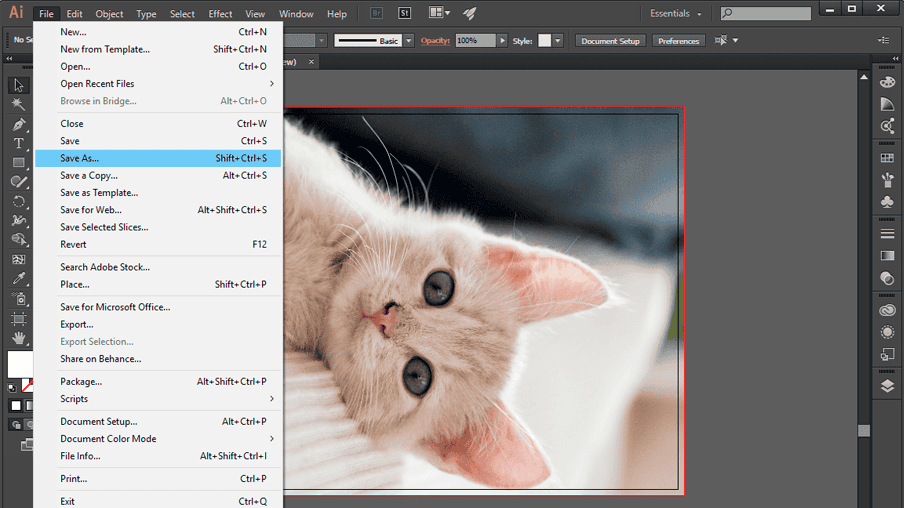
Task: Open the Layers panel icon
Action: (x=887, y=387)
